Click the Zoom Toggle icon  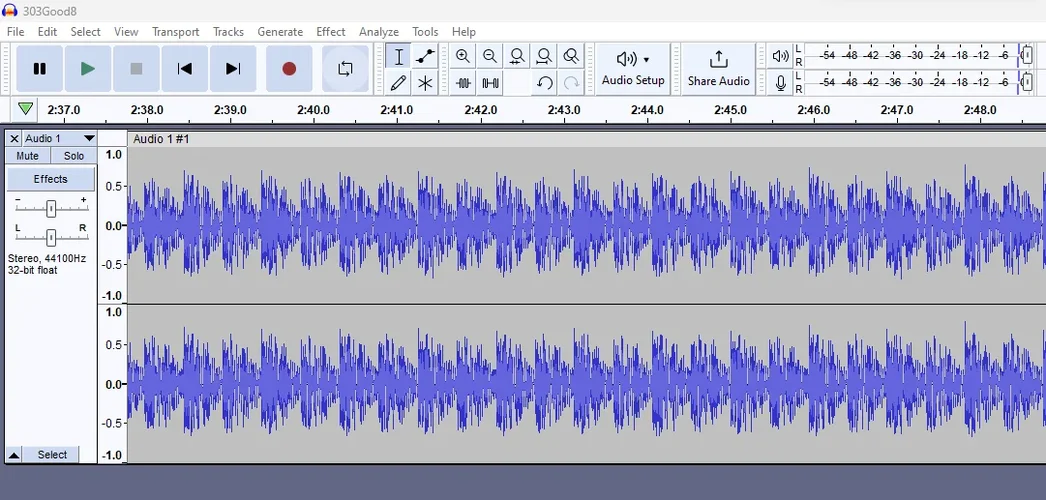(570, 57)
